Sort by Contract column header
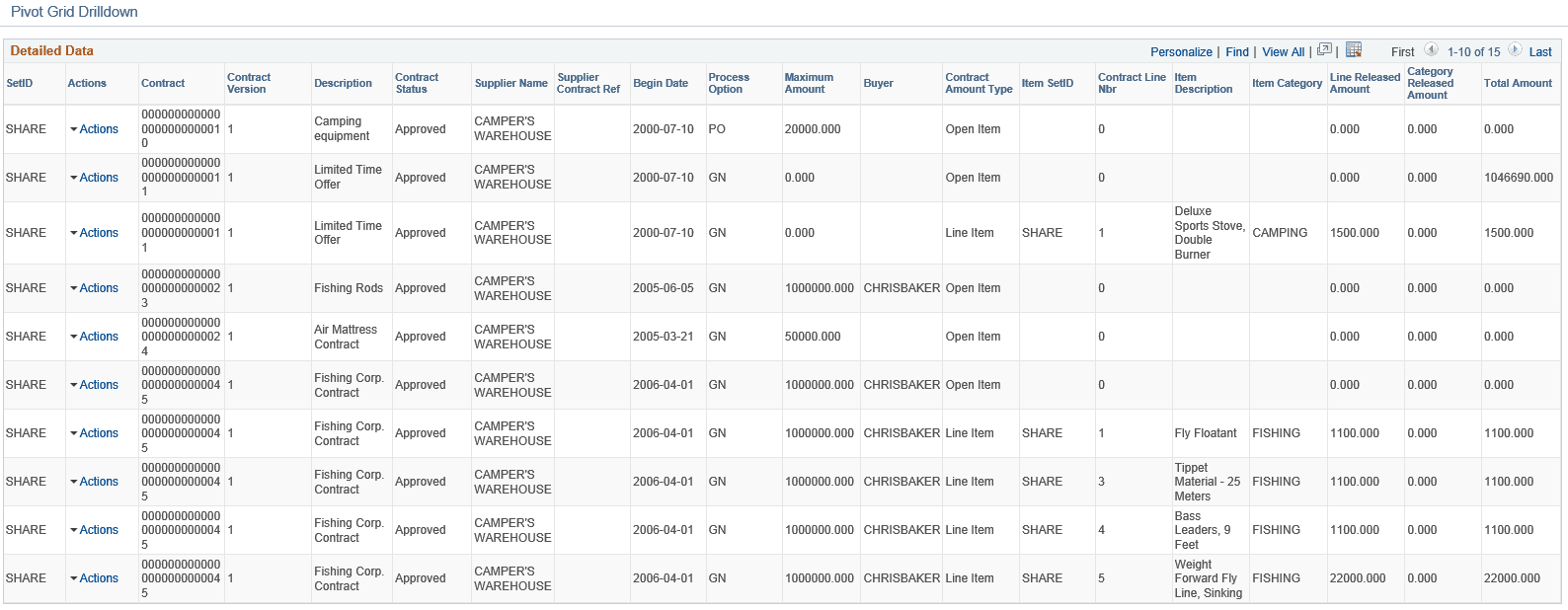Viewport: 1568px width, 610px height. click(x=163, y=83)
